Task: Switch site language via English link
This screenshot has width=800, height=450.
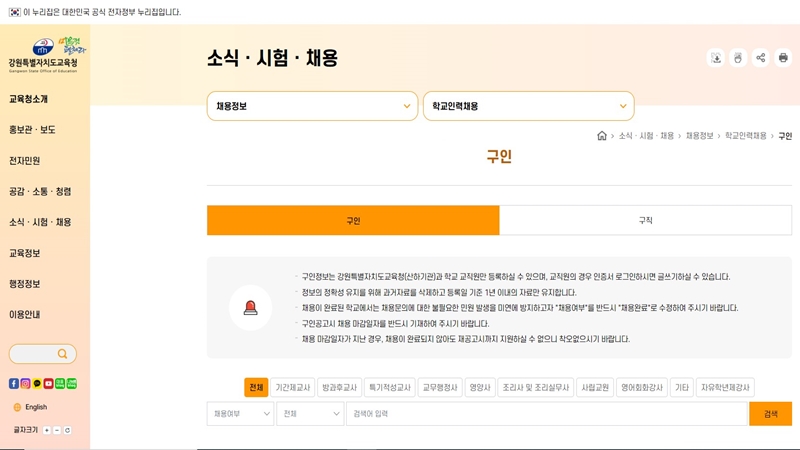Action: click(x=36, y=407)
